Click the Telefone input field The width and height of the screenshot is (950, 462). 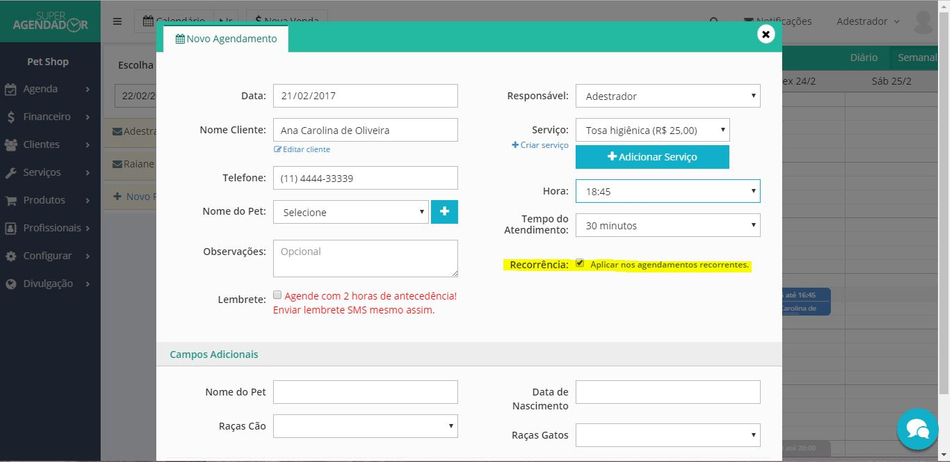pyautogui.click(x=365, y=178)
